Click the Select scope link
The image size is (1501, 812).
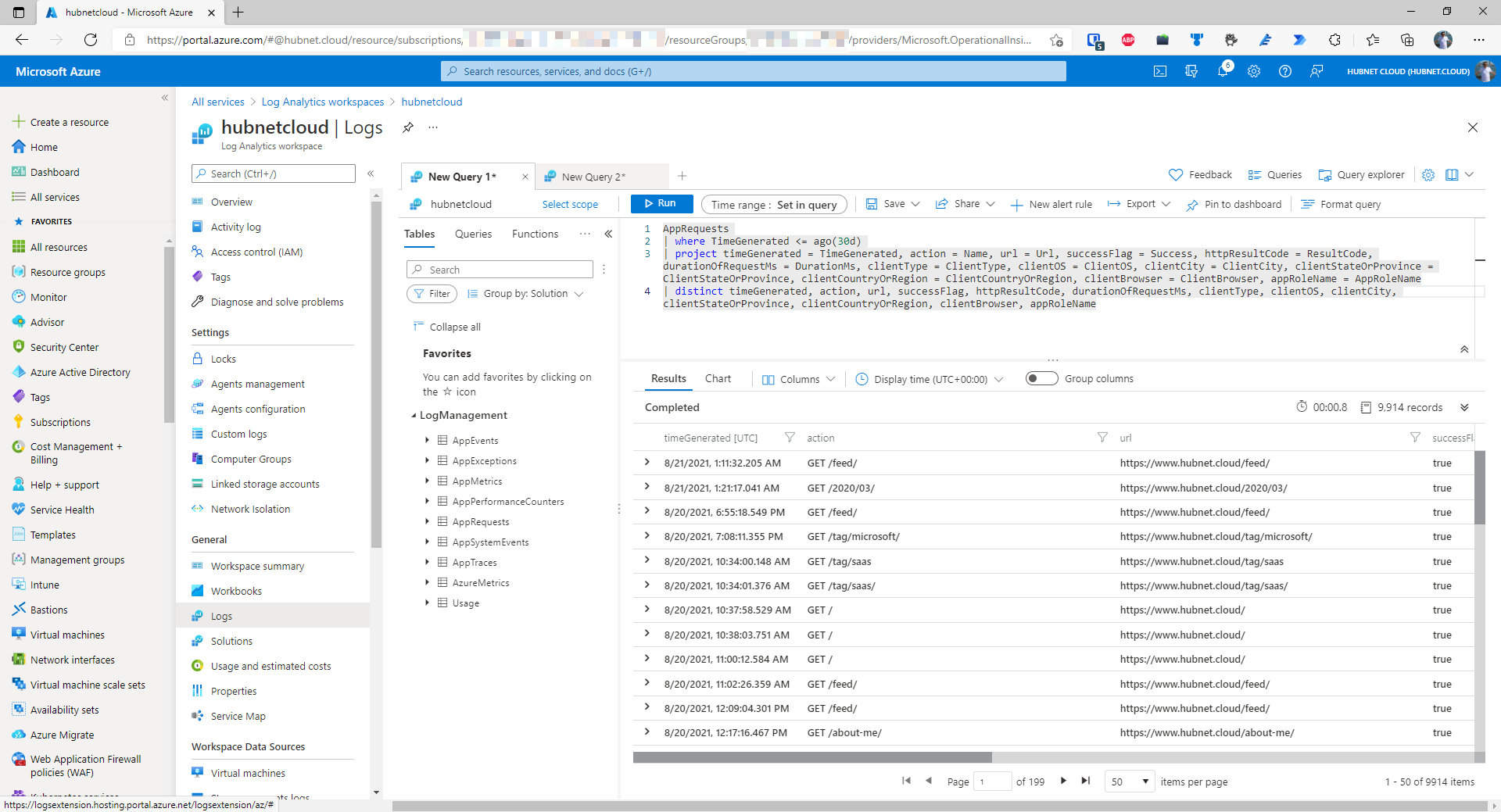(x=570, y=204)
